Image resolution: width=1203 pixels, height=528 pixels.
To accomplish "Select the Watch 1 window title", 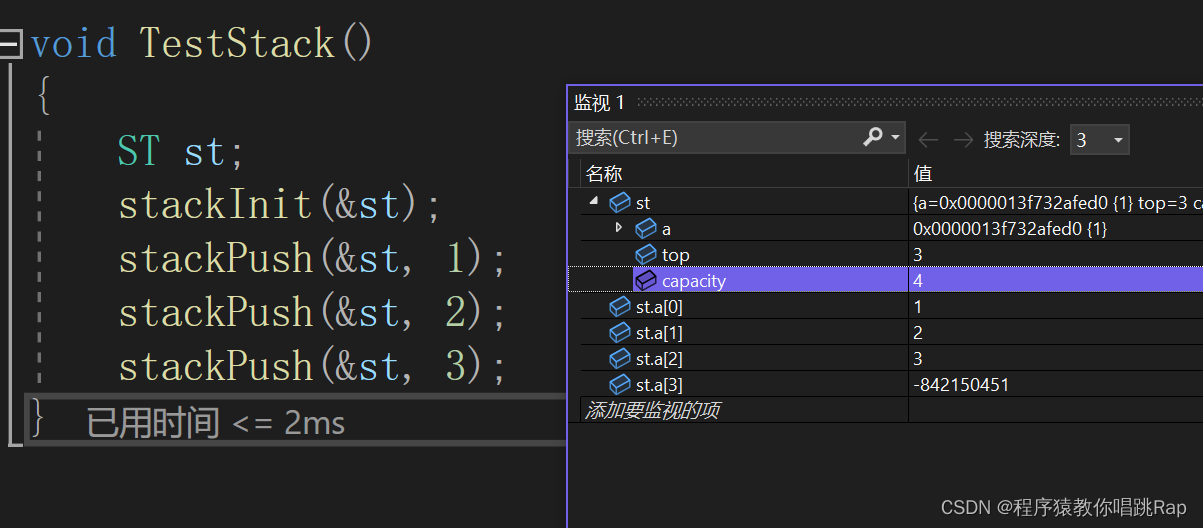I will coord(599,102).
